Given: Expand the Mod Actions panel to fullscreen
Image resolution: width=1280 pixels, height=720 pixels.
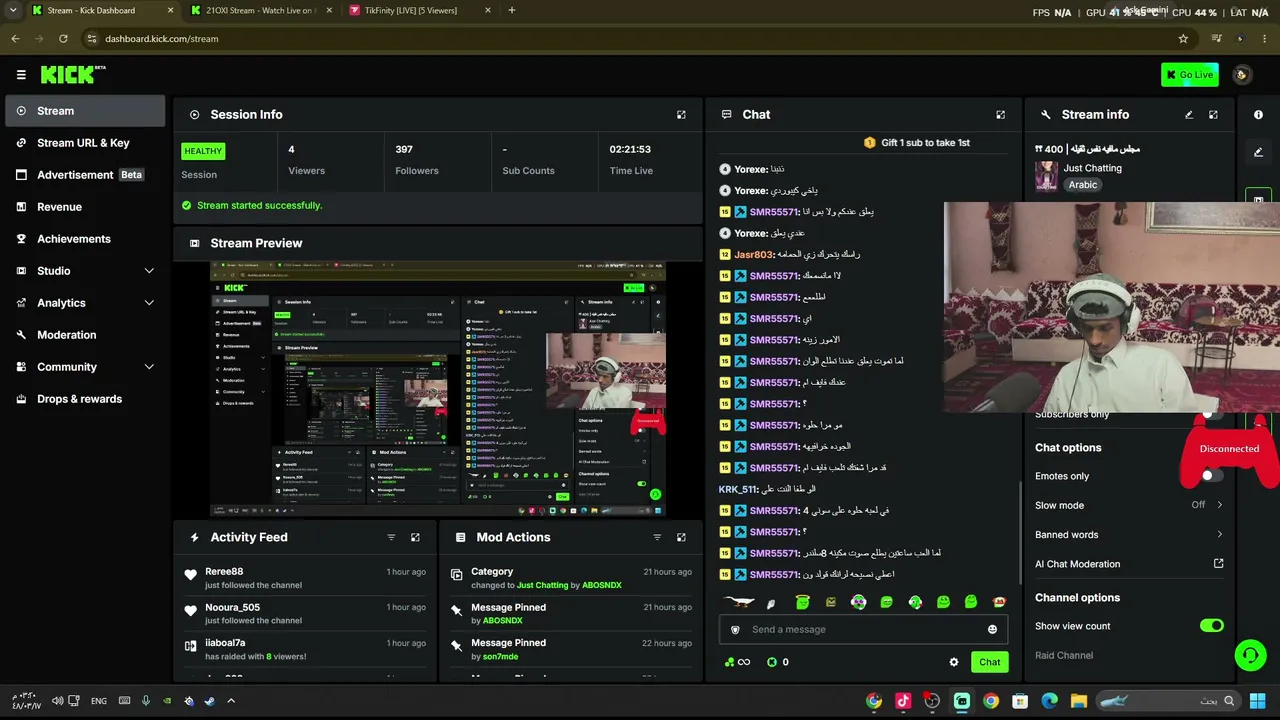Looking at the screenshot, I should click(681, 537).
